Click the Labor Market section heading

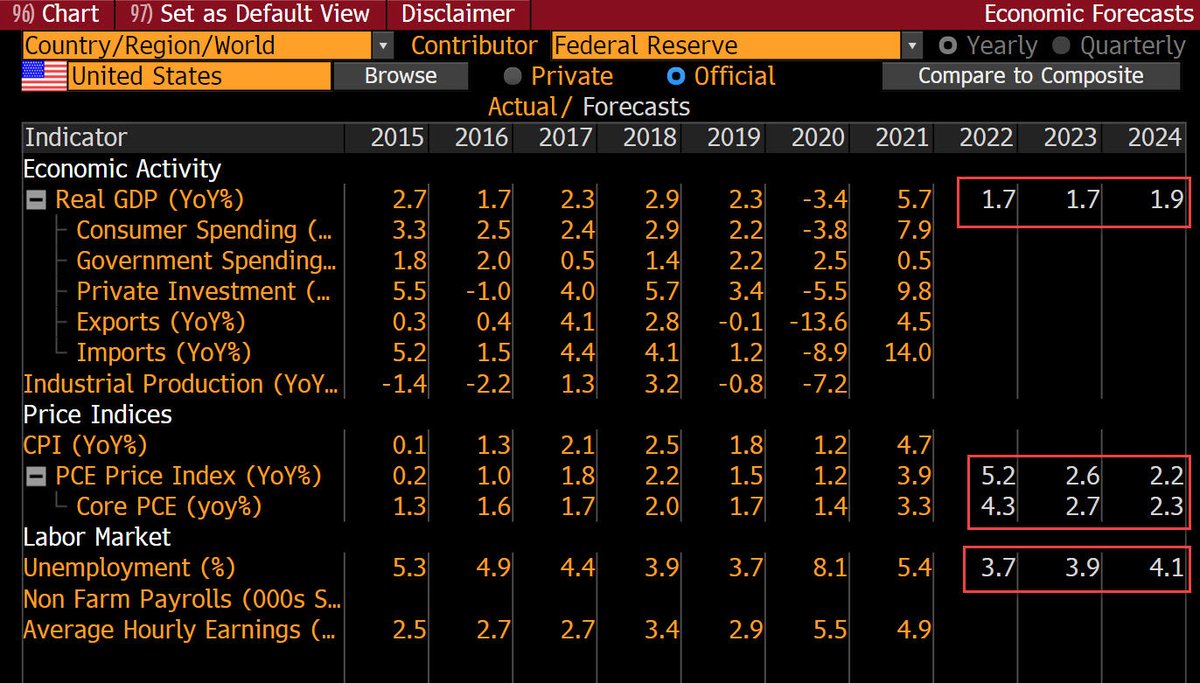click(x=97, y=537)
